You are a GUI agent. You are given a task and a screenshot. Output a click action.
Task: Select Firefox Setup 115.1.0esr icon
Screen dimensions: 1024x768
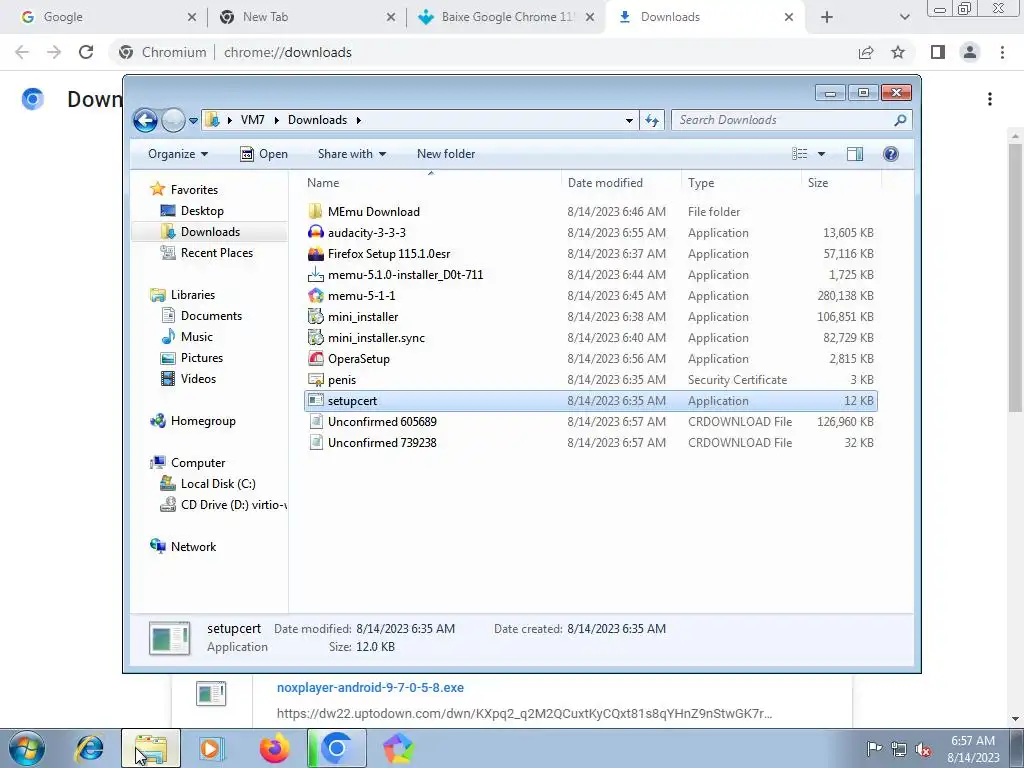(315, 253)
